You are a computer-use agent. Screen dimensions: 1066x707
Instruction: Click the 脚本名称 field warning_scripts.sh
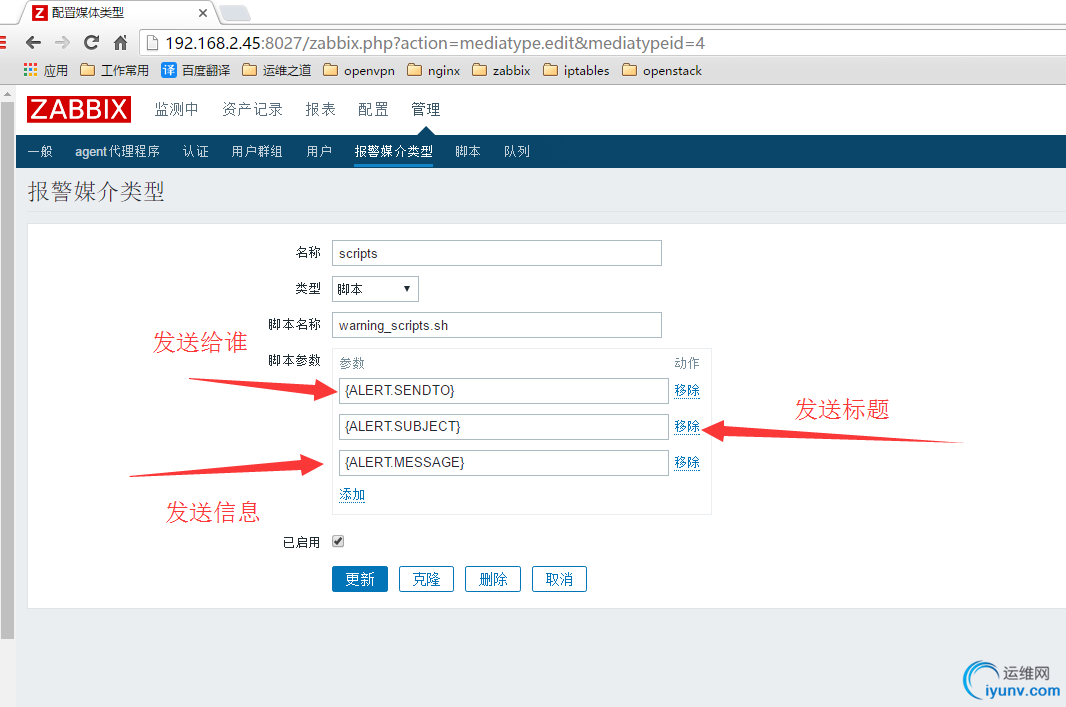coord(496,325)
